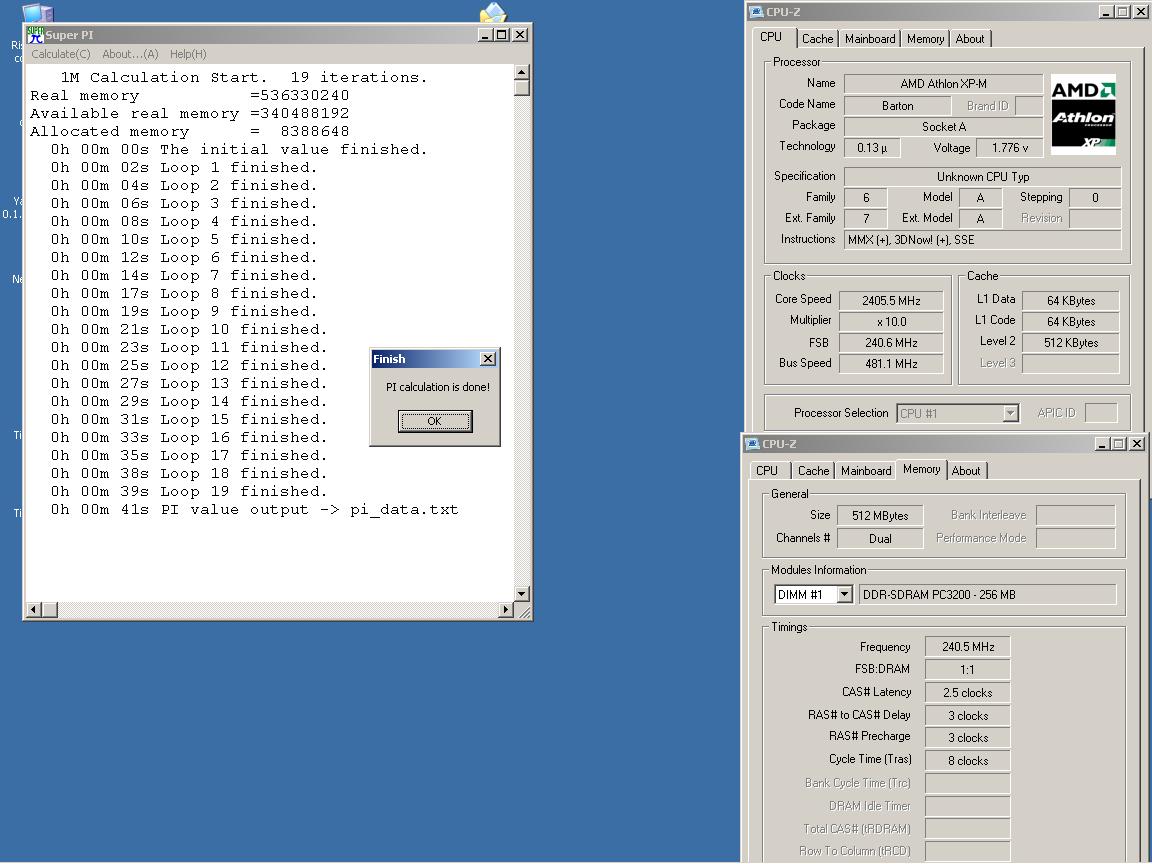Click the top CPU-Z window title icon

(756, 12)
